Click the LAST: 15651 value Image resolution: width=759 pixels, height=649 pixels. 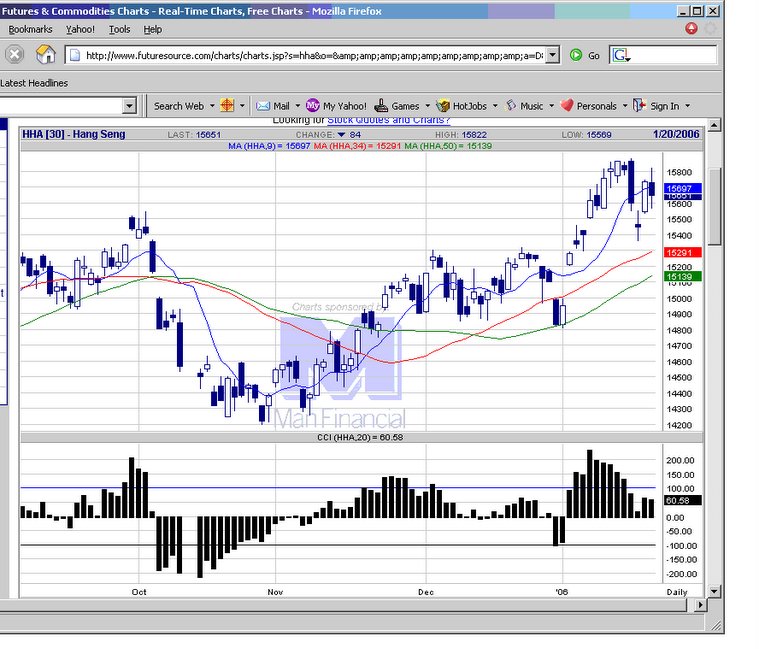pos(194,135)
